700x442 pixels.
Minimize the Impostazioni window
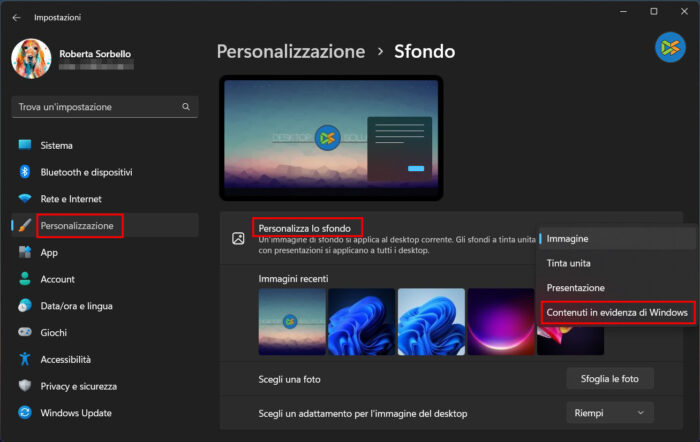tap(624, 12)
